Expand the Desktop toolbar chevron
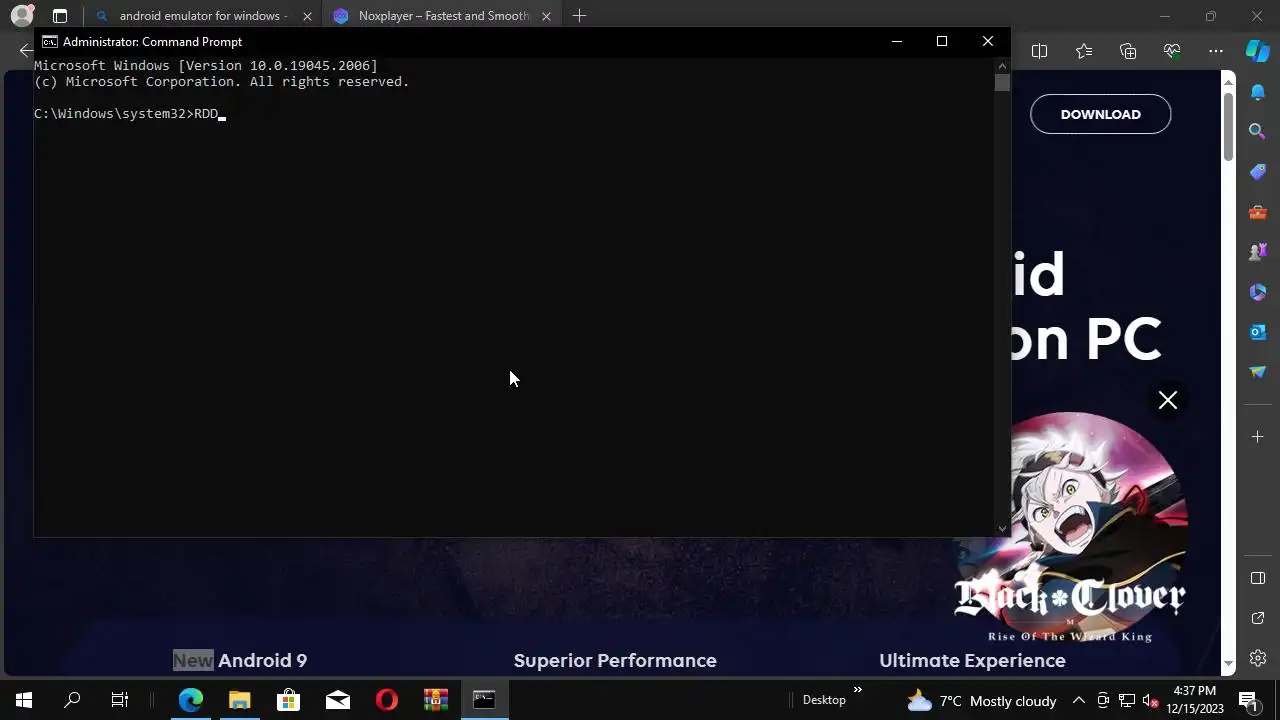Image resolution: width=1280 pixels, height=720 pixels. (x=857, y=690)
